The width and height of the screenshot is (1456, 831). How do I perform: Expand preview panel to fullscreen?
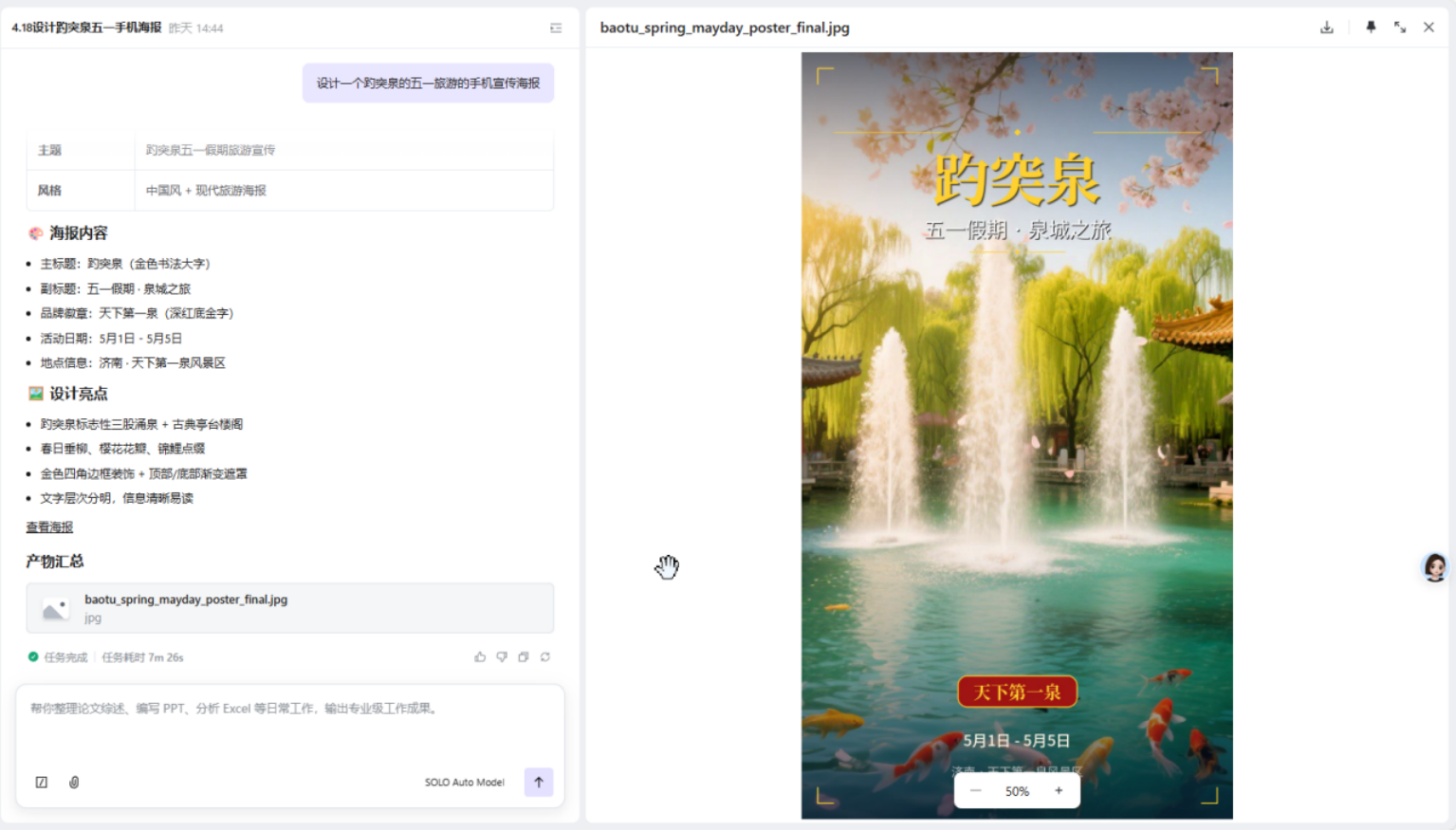click(1400, 28)
